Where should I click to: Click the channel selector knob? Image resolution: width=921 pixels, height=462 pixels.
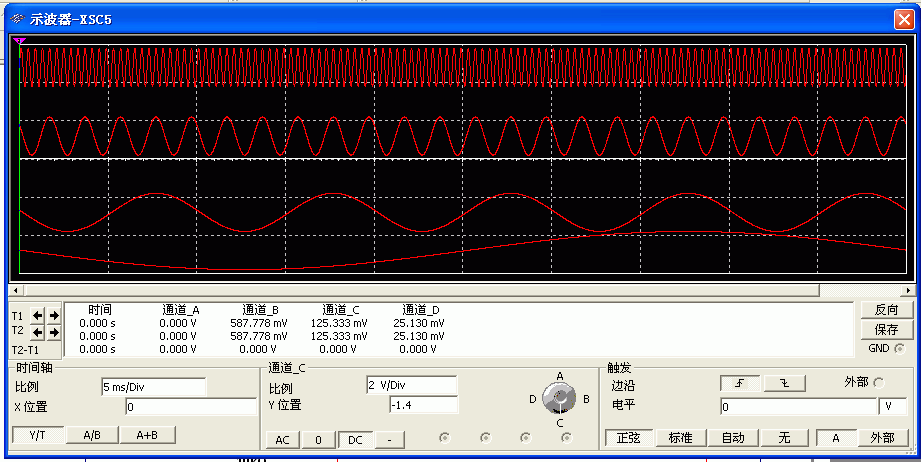(559, 400)
